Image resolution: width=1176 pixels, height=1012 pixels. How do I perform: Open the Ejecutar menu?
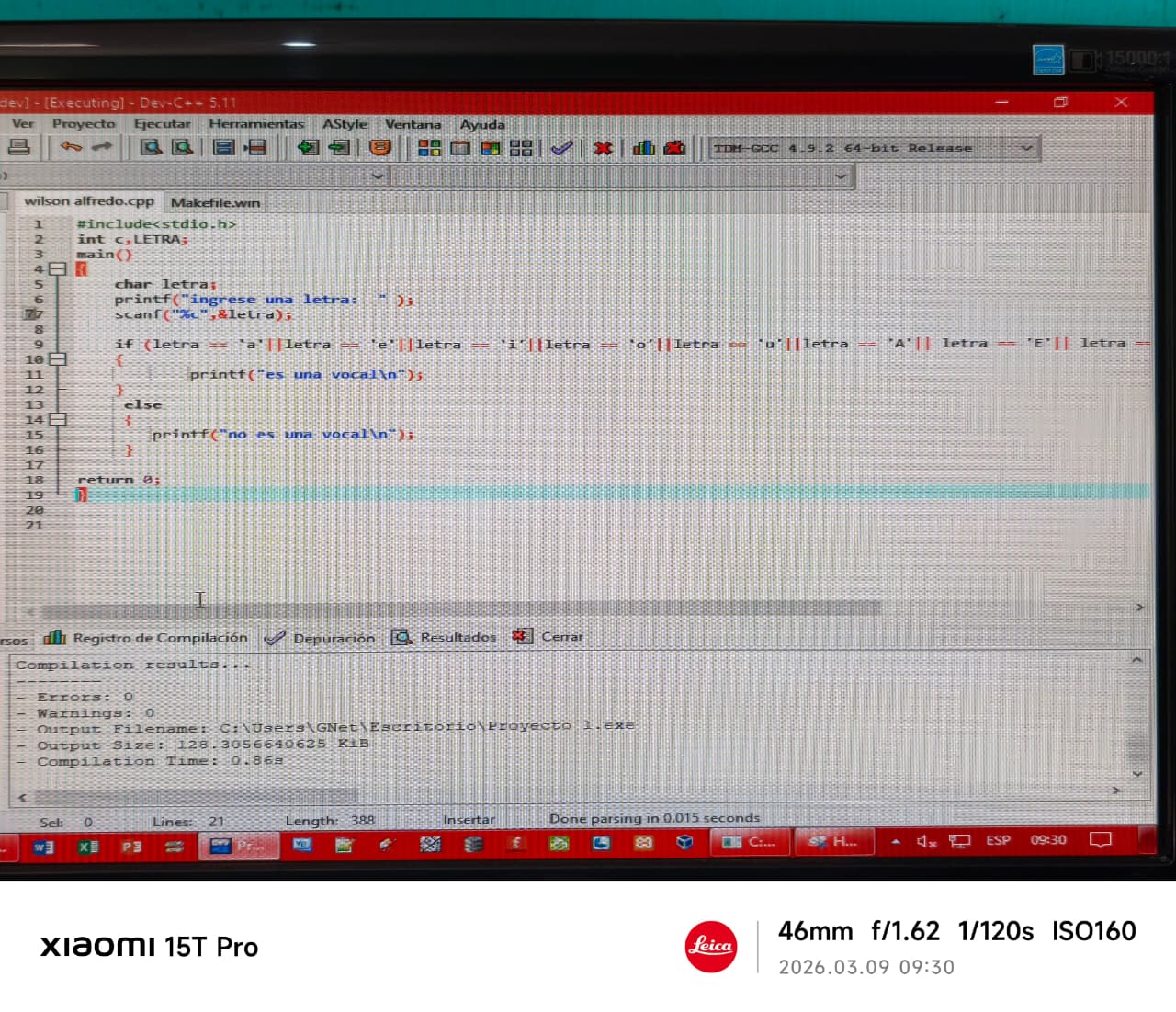(162, 124)
